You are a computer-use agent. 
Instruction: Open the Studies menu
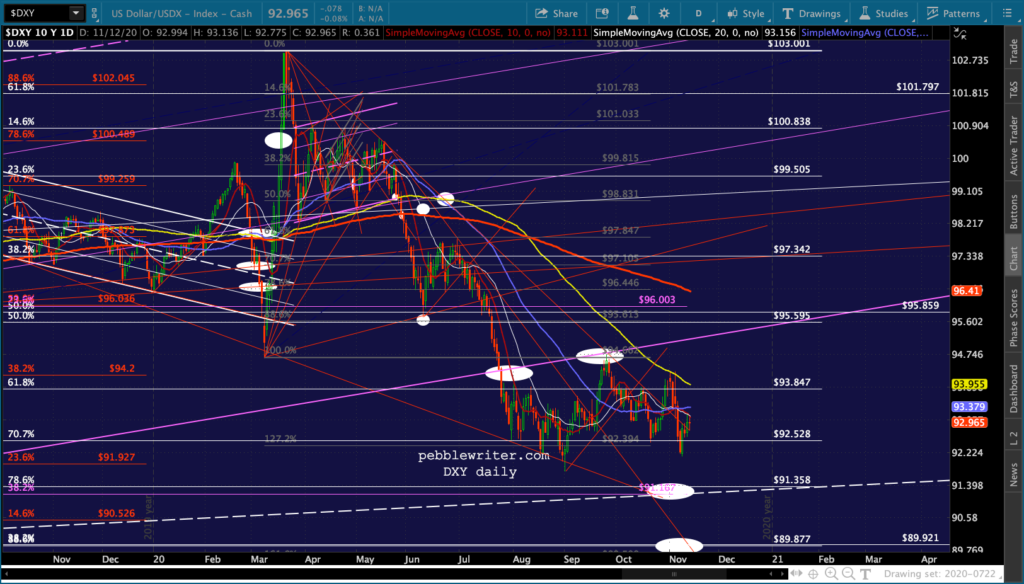point(884,13)
